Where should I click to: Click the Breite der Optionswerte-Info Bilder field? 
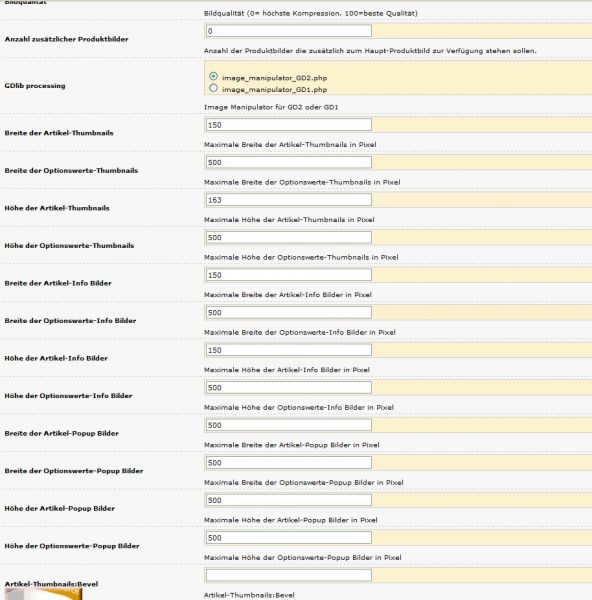tap(289, 312)
